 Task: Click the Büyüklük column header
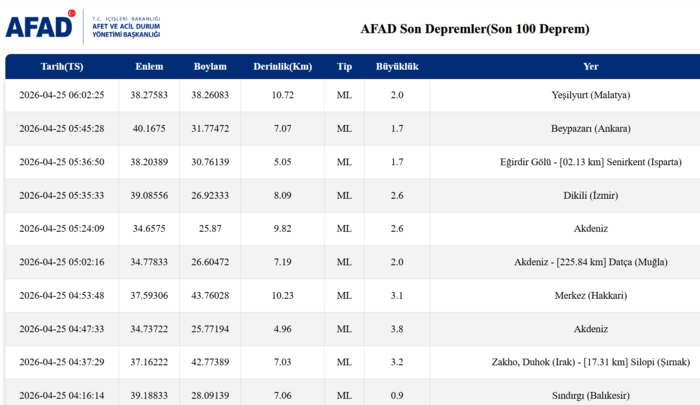click(x=397, y=67)
